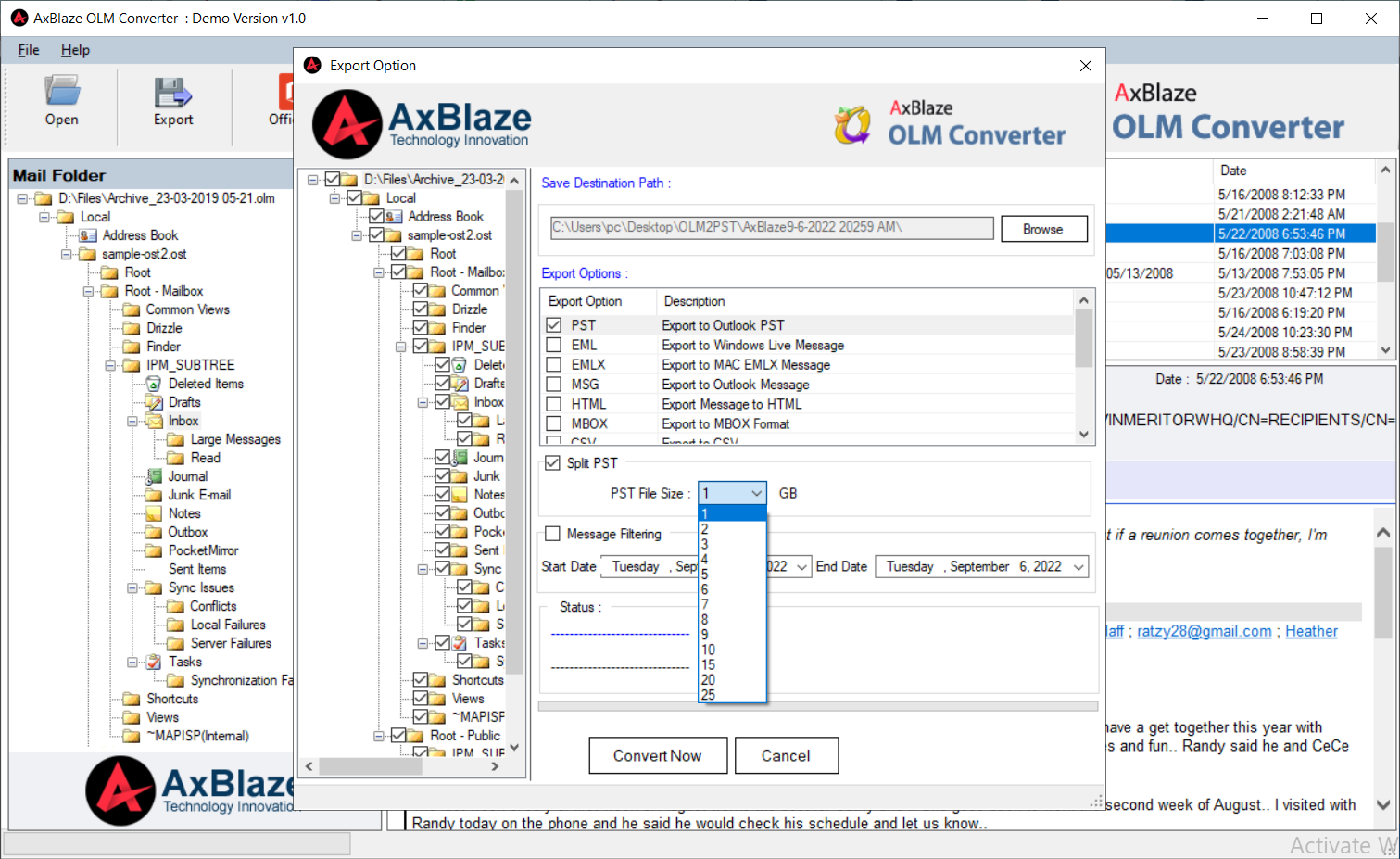Enable Message Filtering checkbox
This screenshot has width=1400, height=859.
coord(553,534)
